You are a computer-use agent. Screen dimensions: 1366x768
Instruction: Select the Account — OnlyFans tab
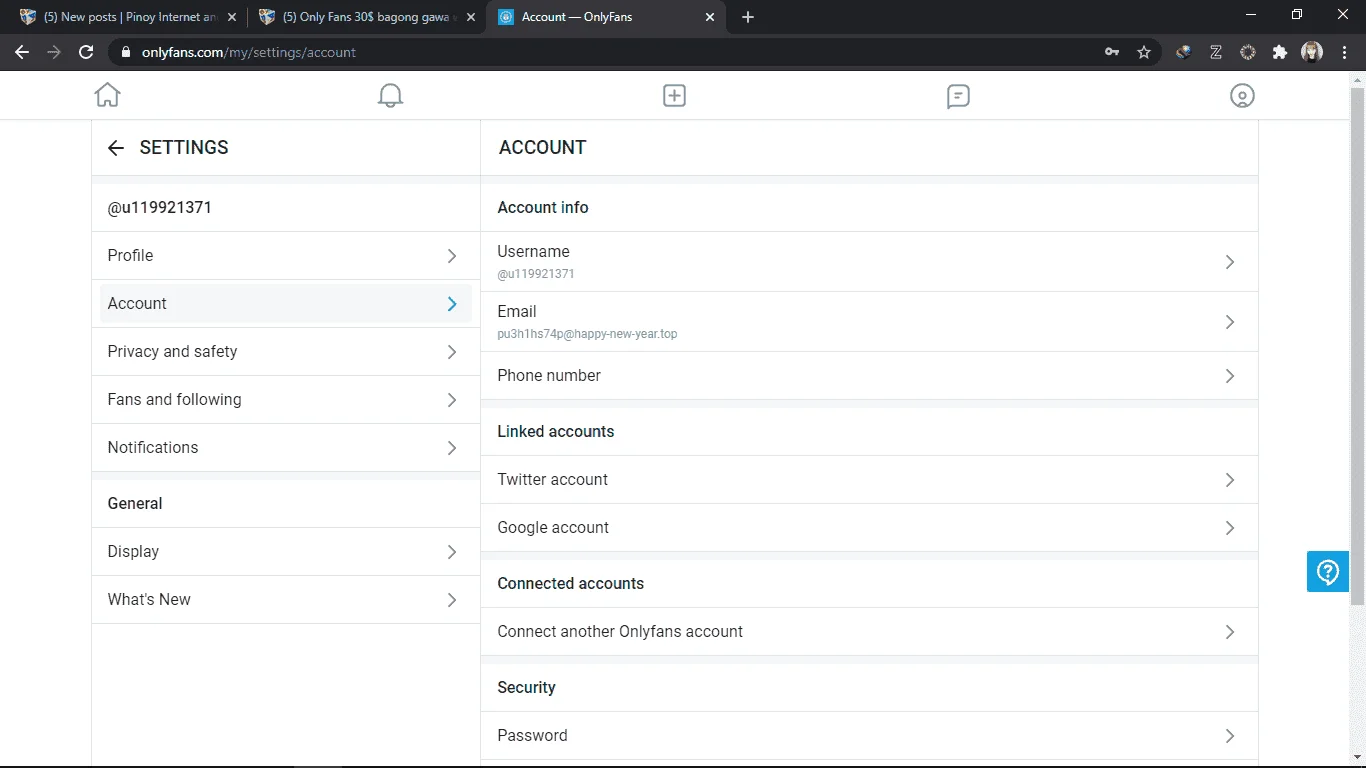[x=606, y=17]
